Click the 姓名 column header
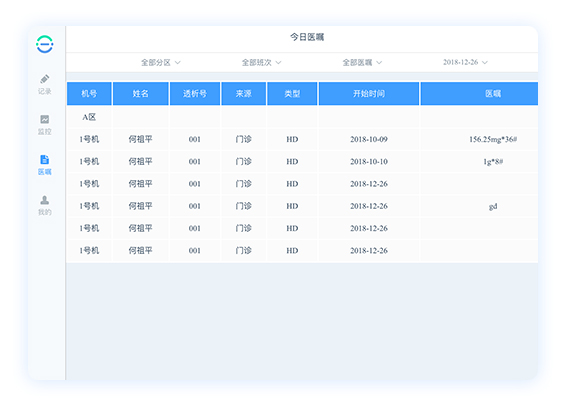This screenshot has height=410, width=581. click(x=140, y=94)
